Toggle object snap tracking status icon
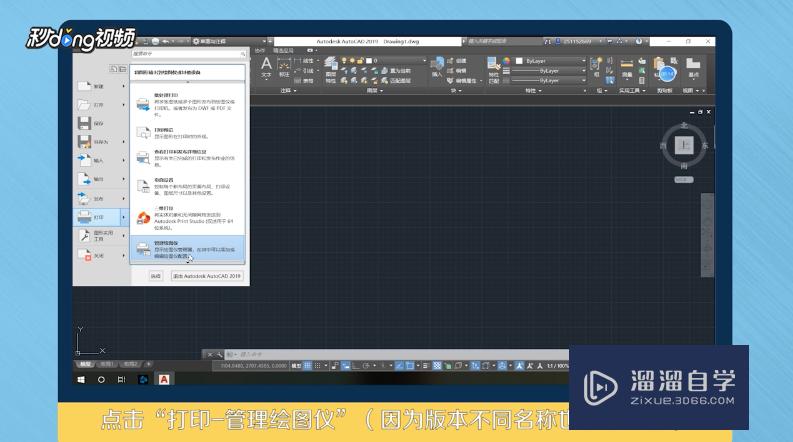 tap(399, 366)
